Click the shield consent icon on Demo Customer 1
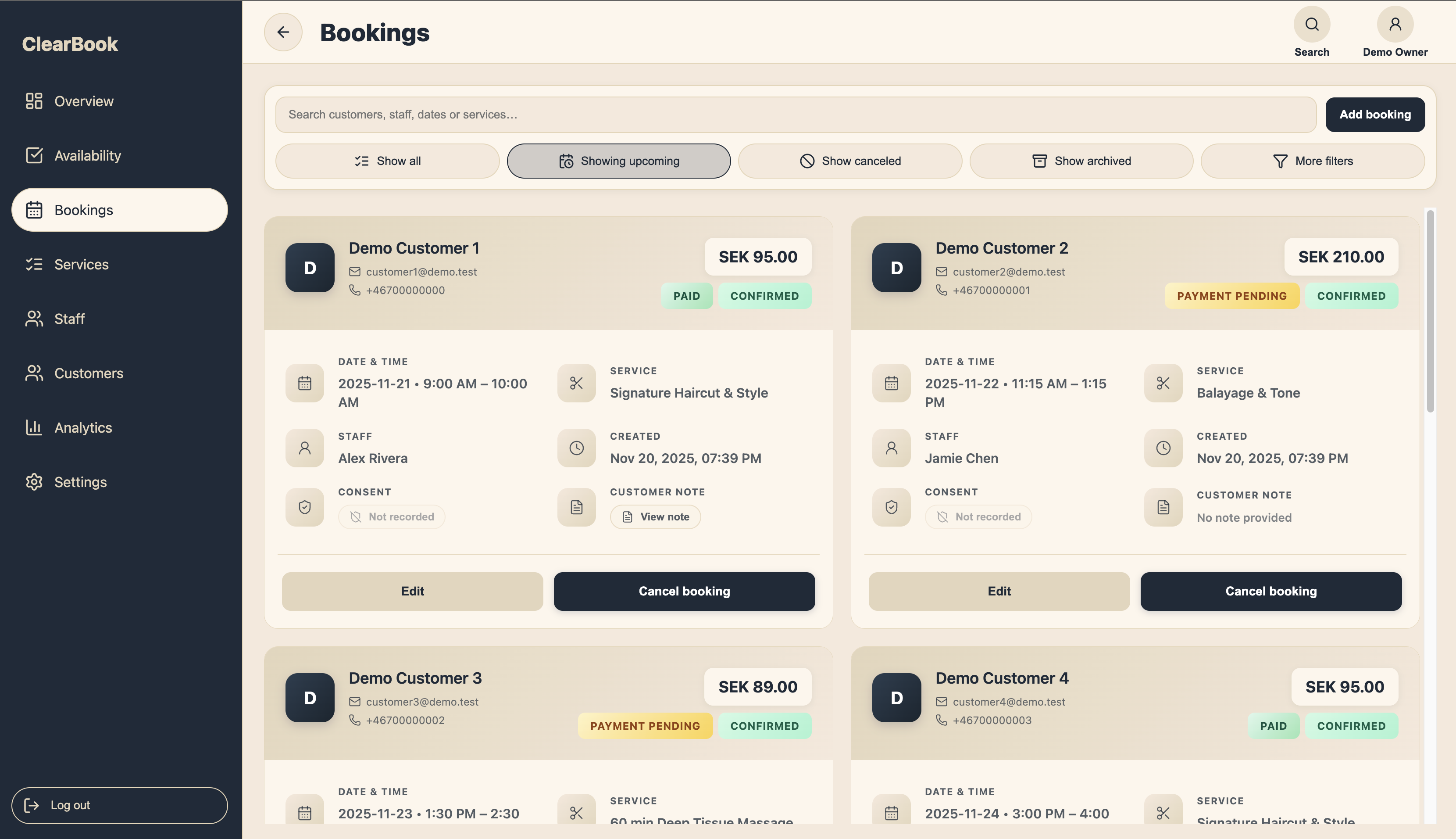 tap(304, 507)
